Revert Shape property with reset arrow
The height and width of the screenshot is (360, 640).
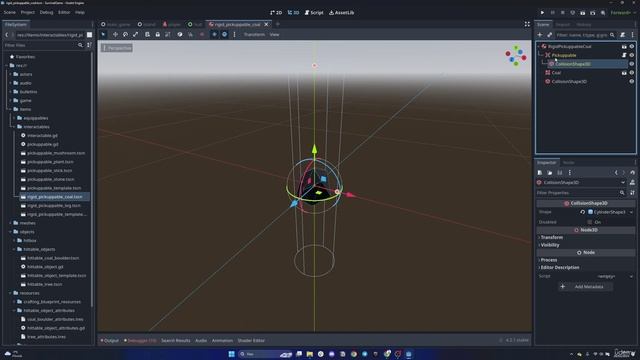point(582,212)
